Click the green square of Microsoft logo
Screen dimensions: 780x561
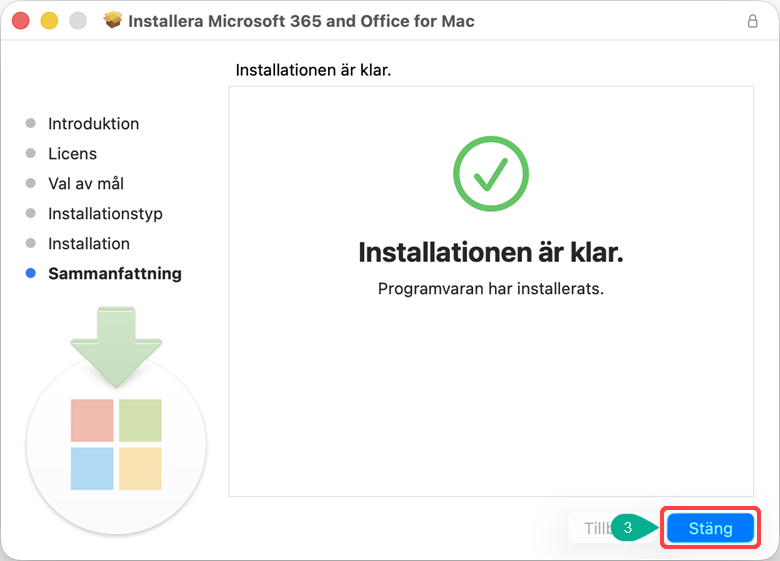pyautogui.click(x=140, y=420)
